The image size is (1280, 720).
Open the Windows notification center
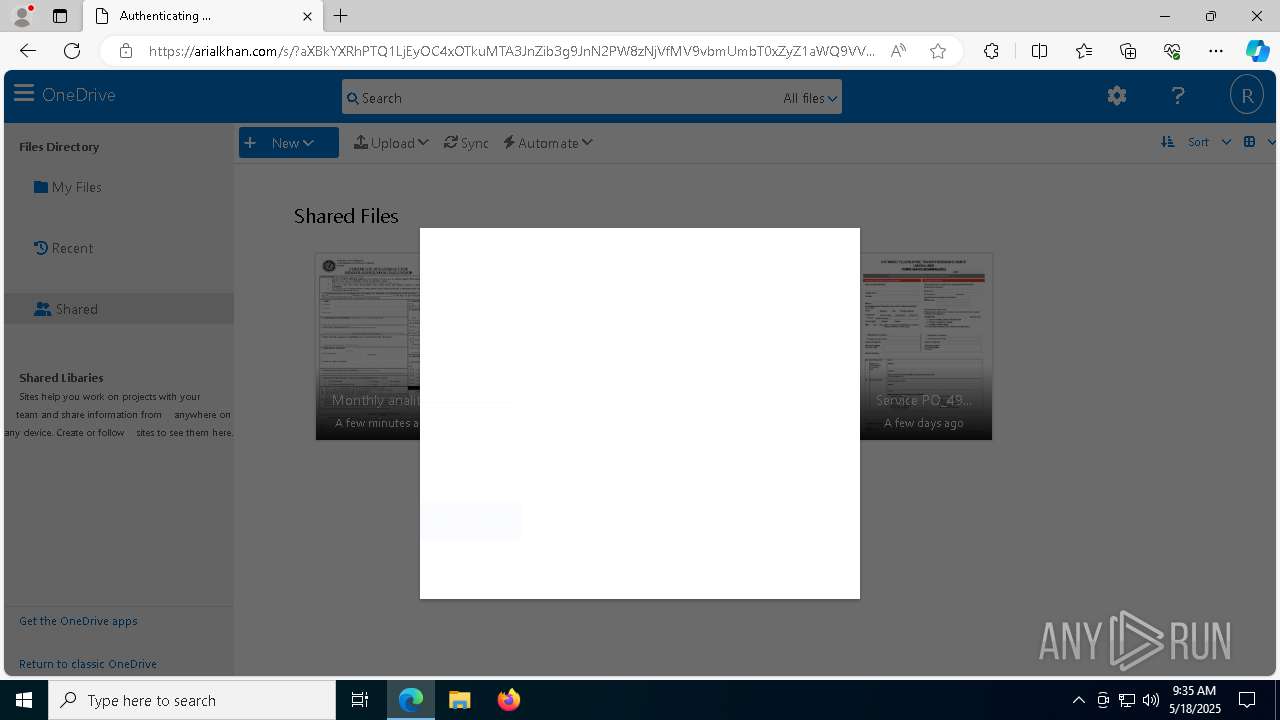(x=1247, y=700)
